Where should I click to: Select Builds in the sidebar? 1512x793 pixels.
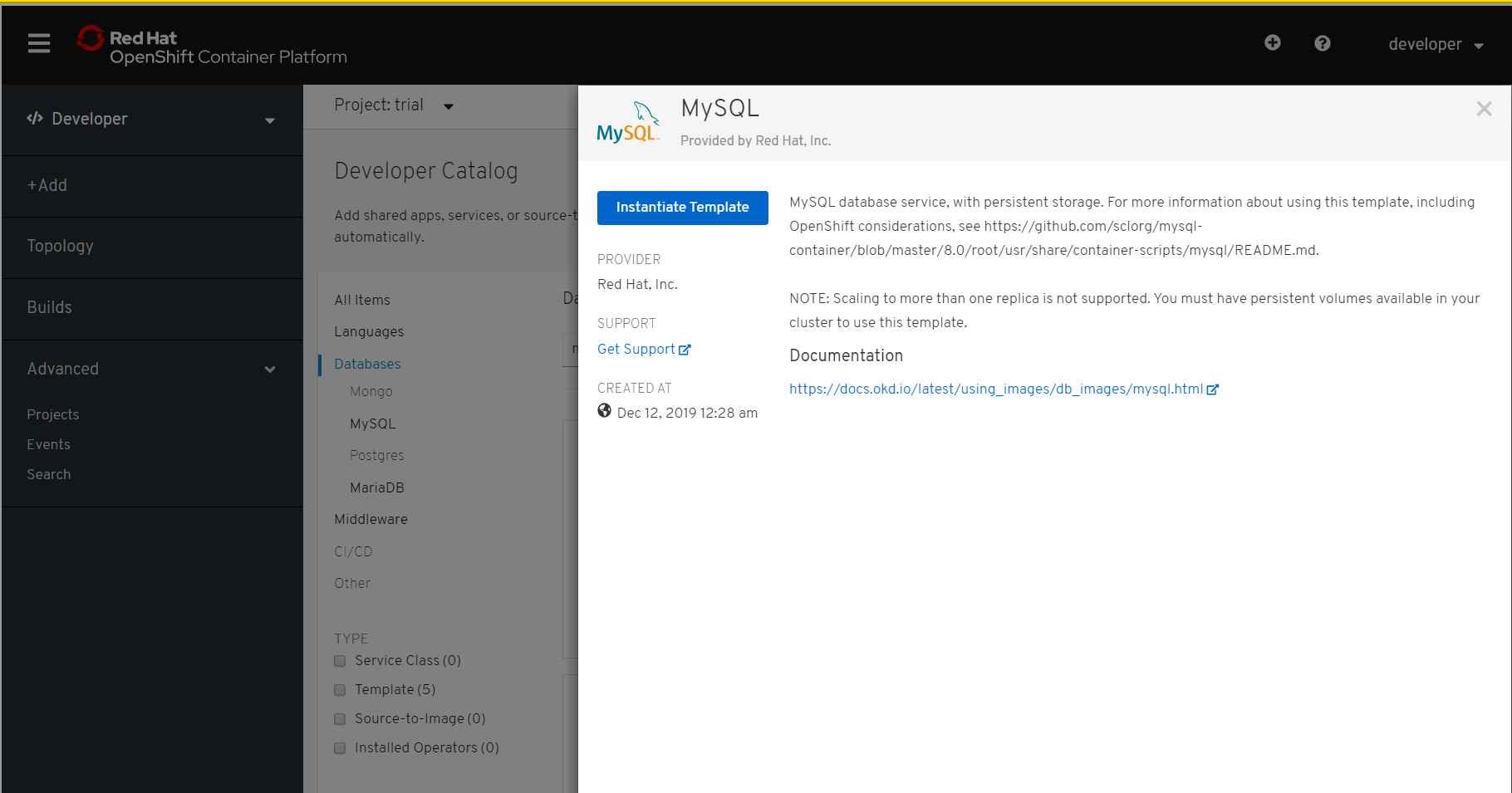pyautogui.click(x=50, y=307)
